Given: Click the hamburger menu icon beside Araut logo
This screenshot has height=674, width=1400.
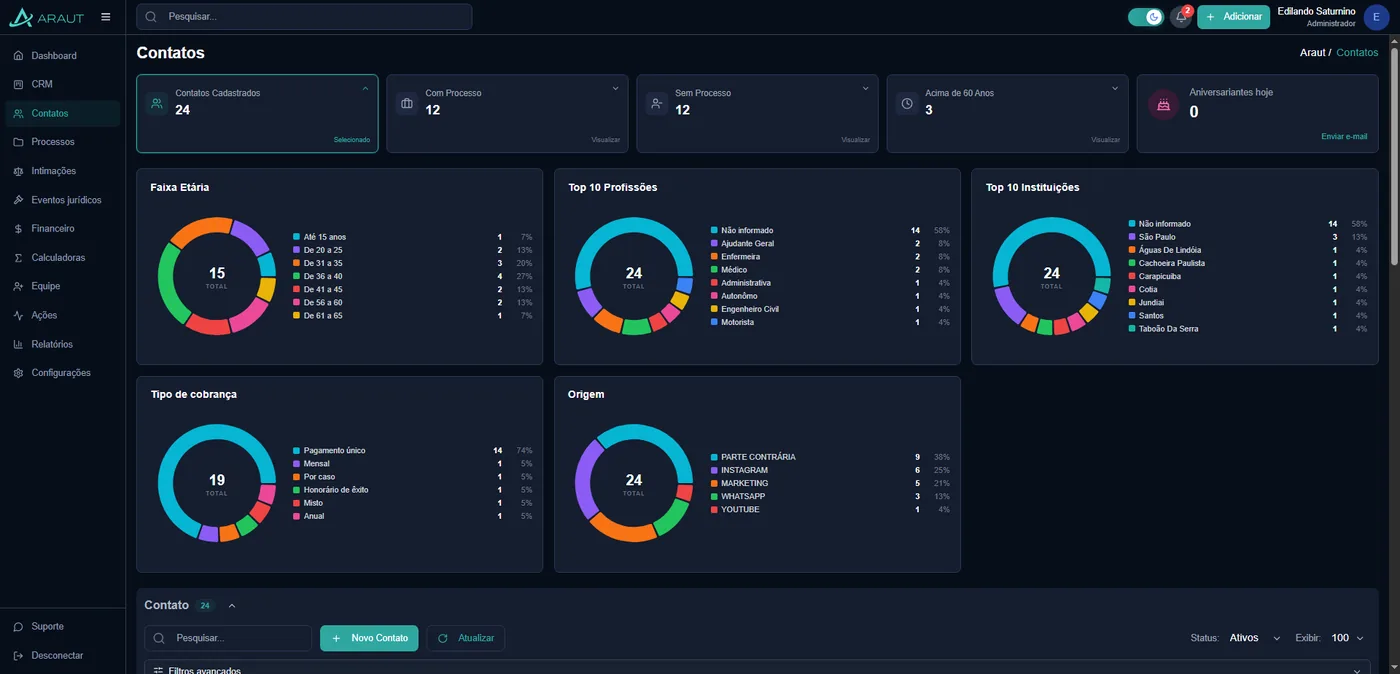Looking at the screenshot, I should click(106, 17).
